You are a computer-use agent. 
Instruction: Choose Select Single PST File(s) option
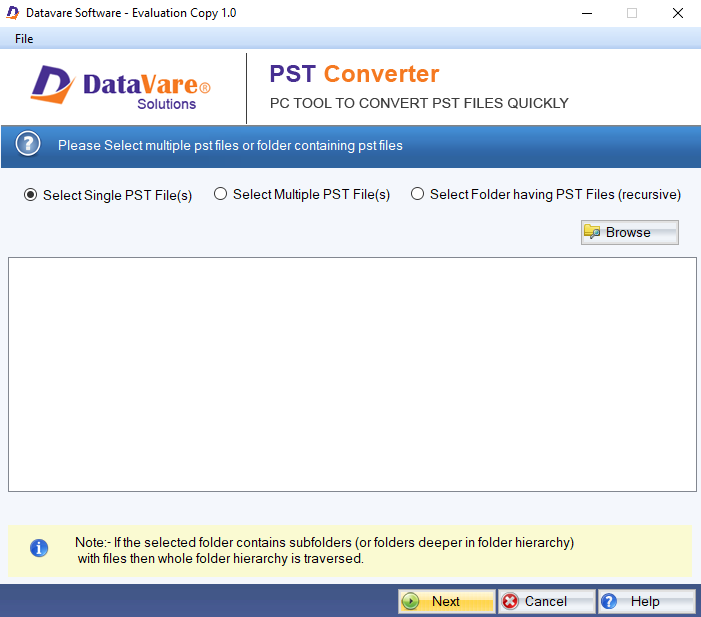108,195
